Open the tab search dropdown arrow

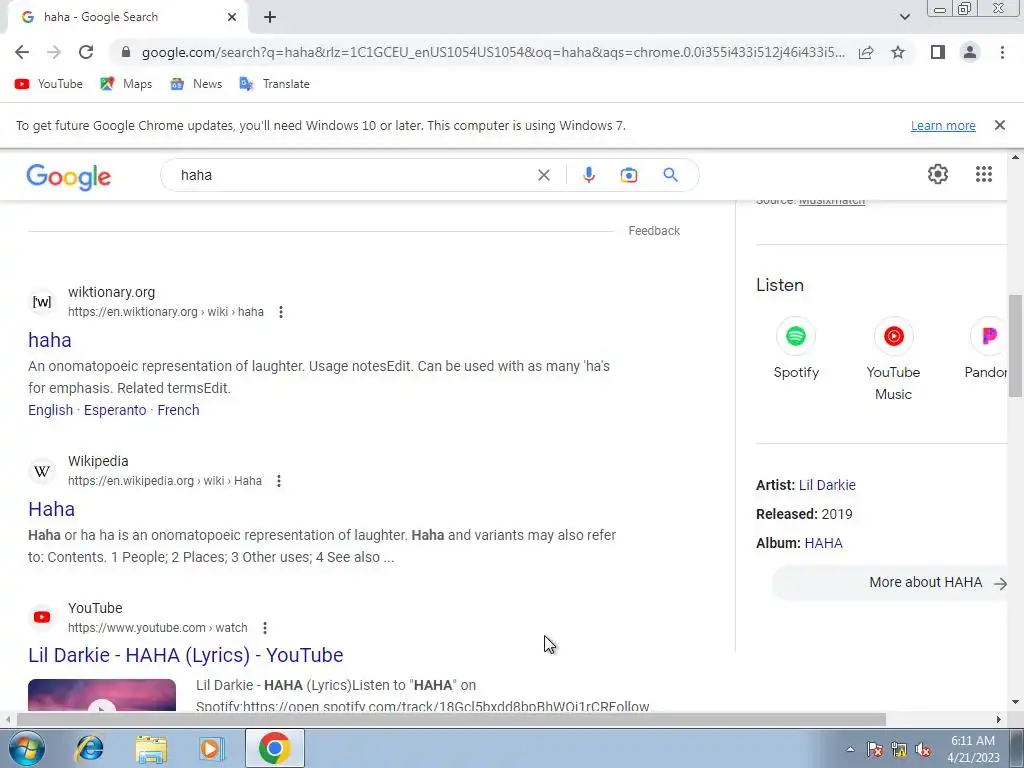tap(904, 17)
